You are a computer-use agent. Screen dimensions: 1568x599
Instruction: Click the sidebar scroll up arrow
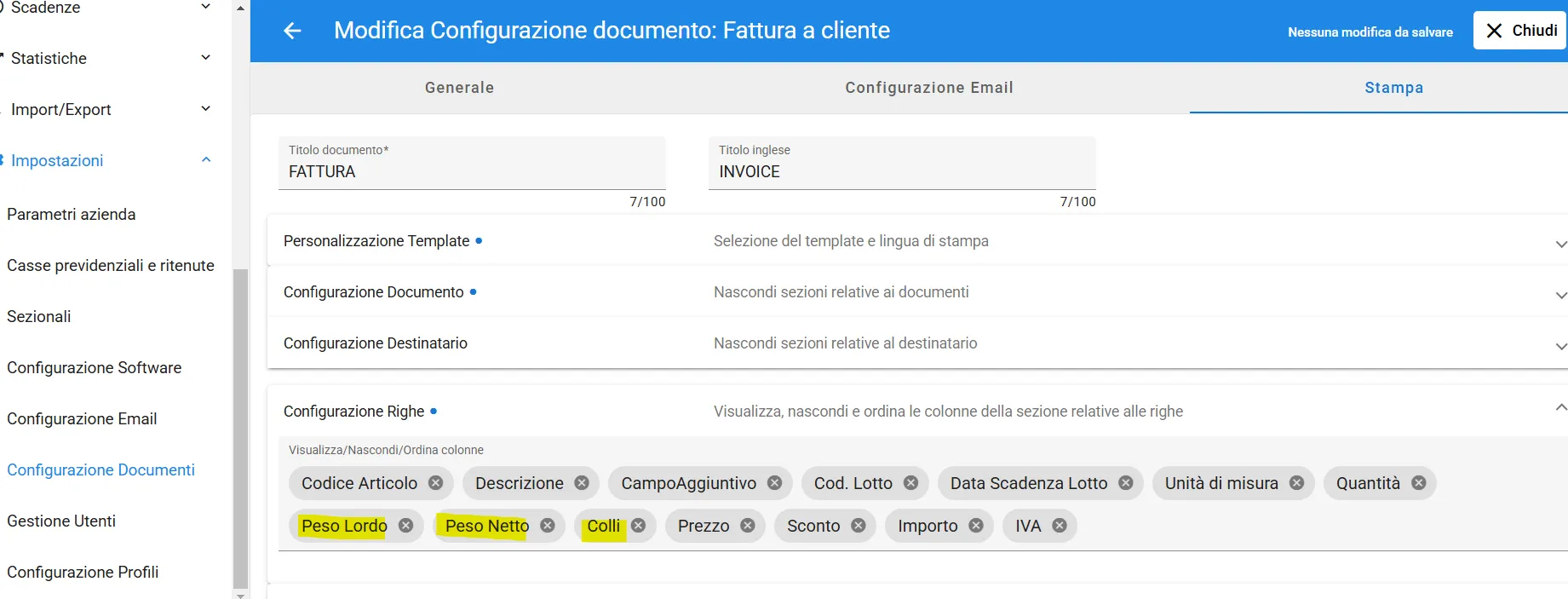tap(240, 8)
